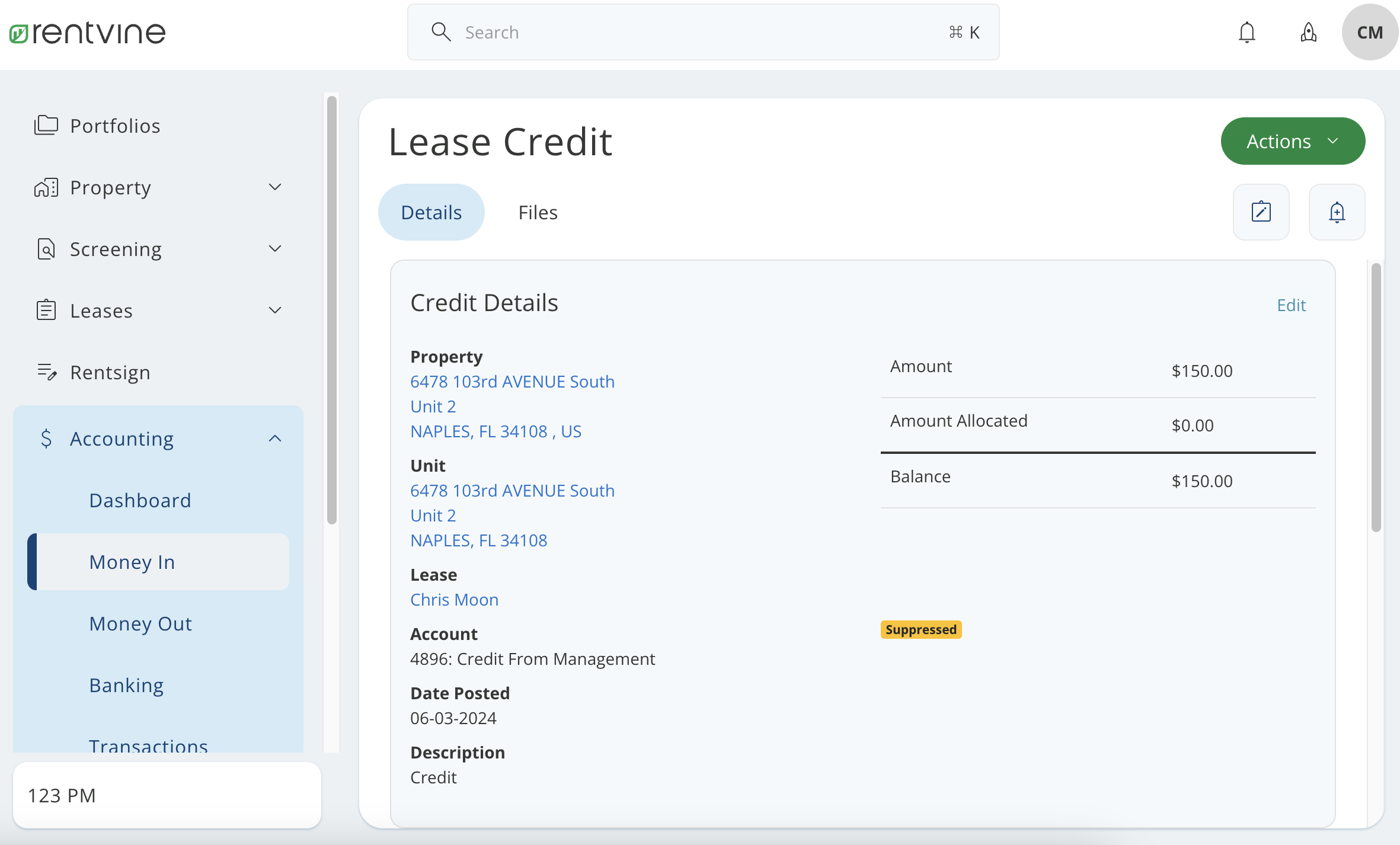Viewport: 1400px width, 845px height.
Task: Click the CM avatar in the header
Action: (1369, 32)
